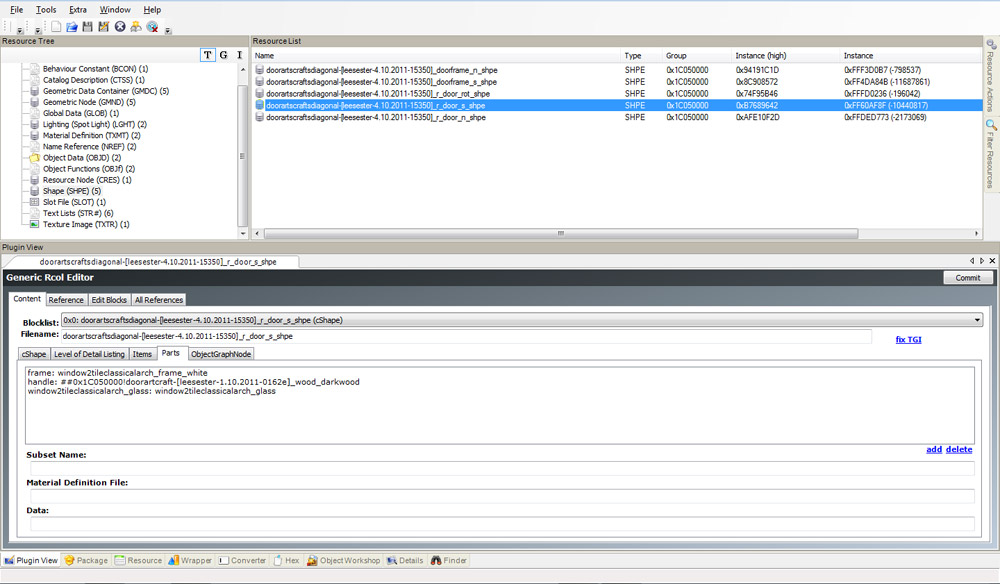
Task: Open the Extra menu
Action: point(78,9)
